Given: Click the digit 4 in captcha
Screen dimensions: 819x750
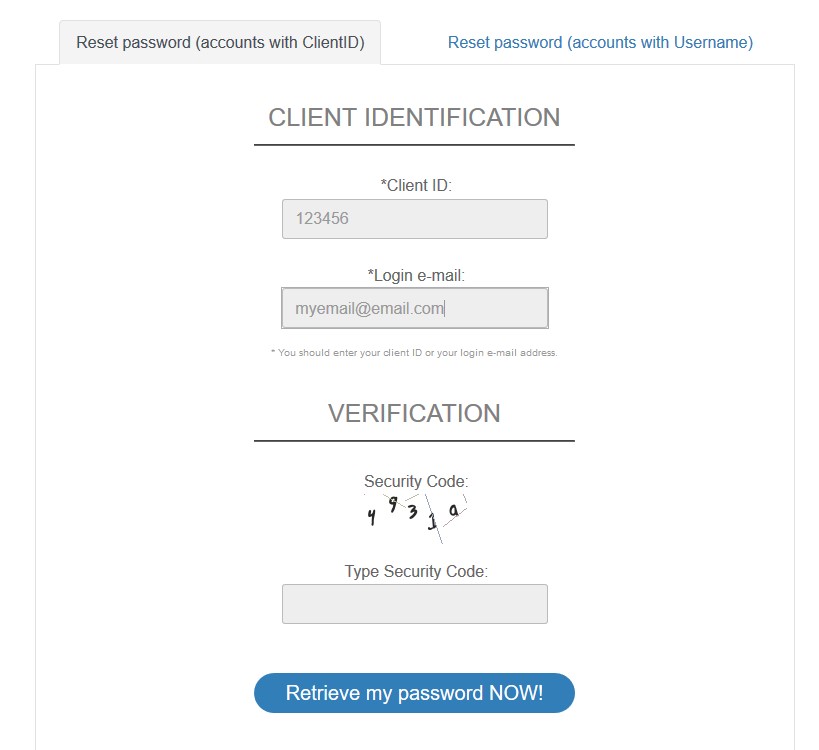Looking at the screenshot, I should click(x=371, y=517).
